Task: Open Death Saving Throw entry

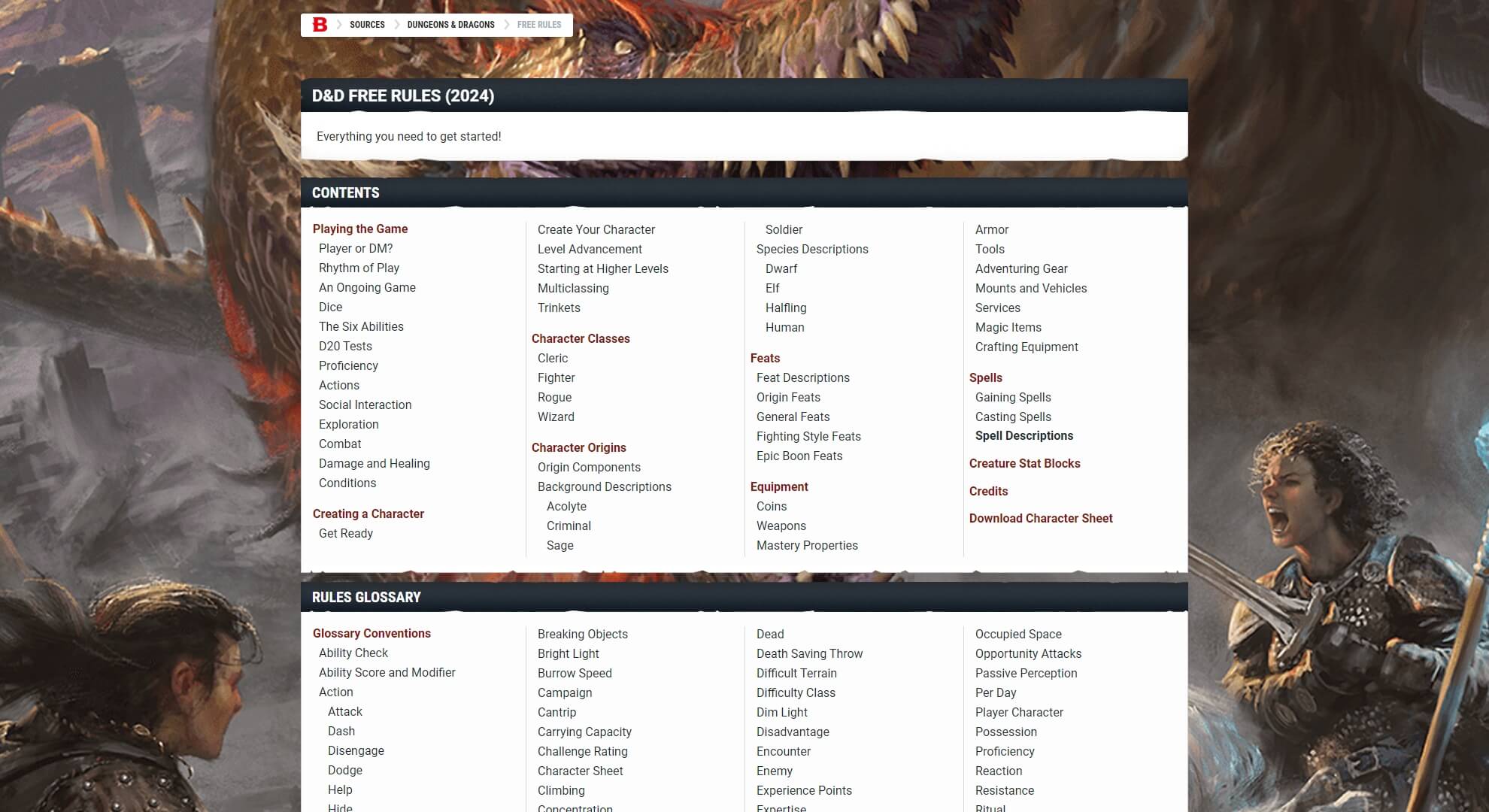Action: pyautogui.click(x=810, y=653)
